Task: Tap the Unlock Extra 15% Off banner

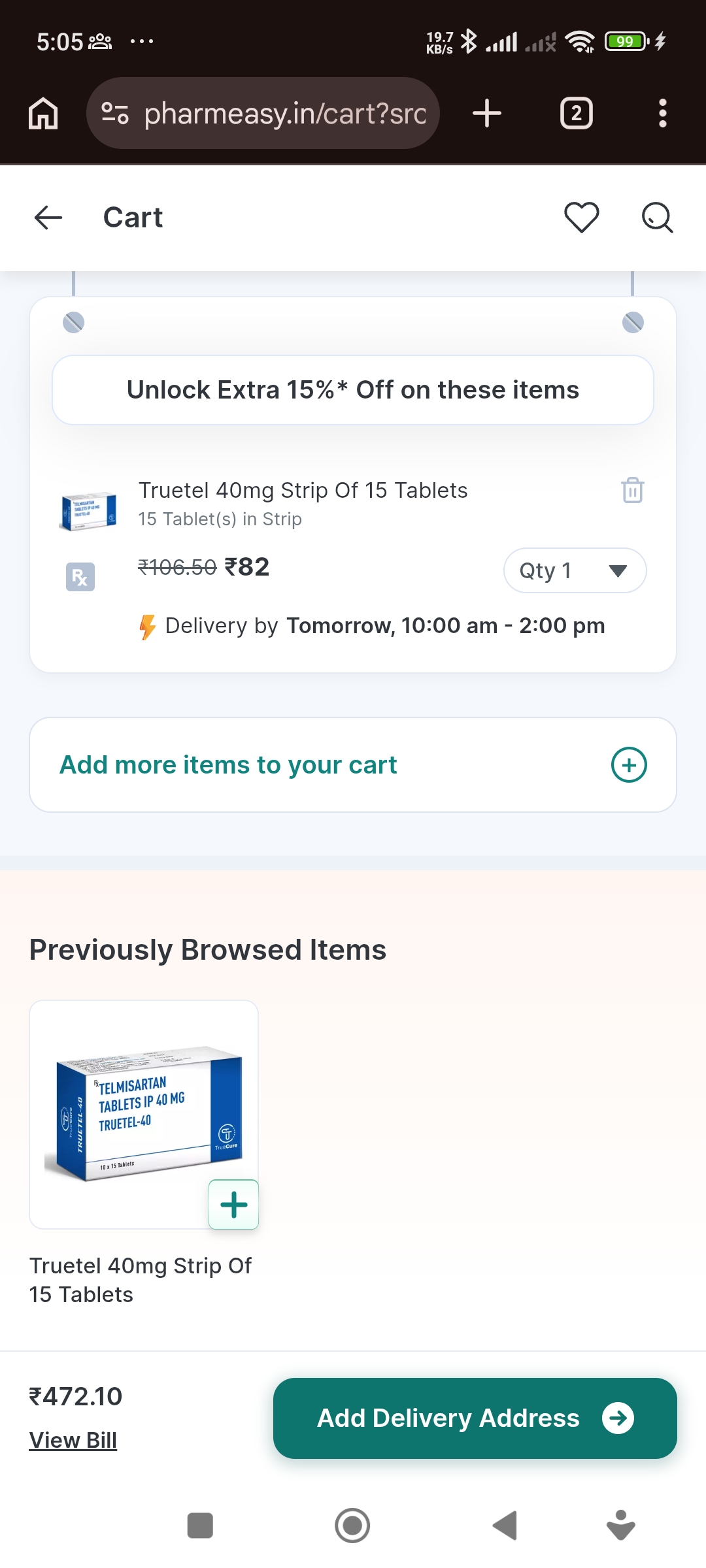Action: [x=353, y=390]
